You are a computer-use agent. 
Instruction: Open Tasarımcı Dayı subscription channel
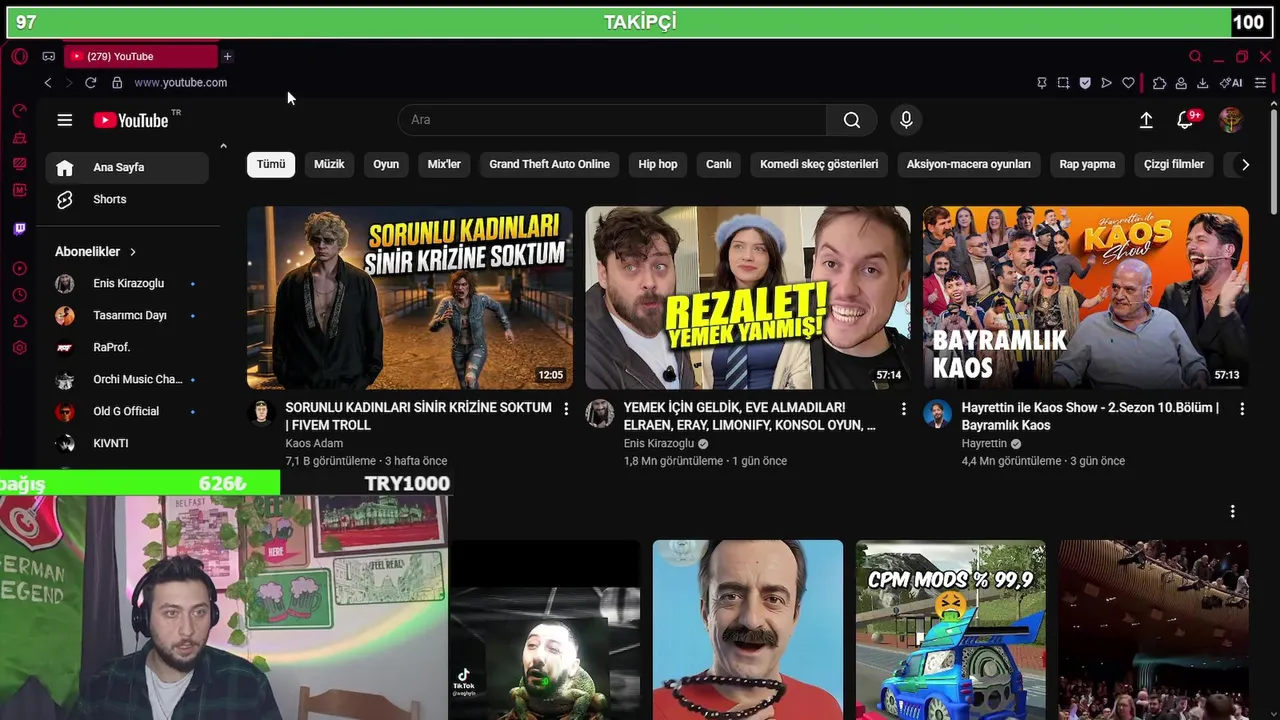click(x=127, y=316)
